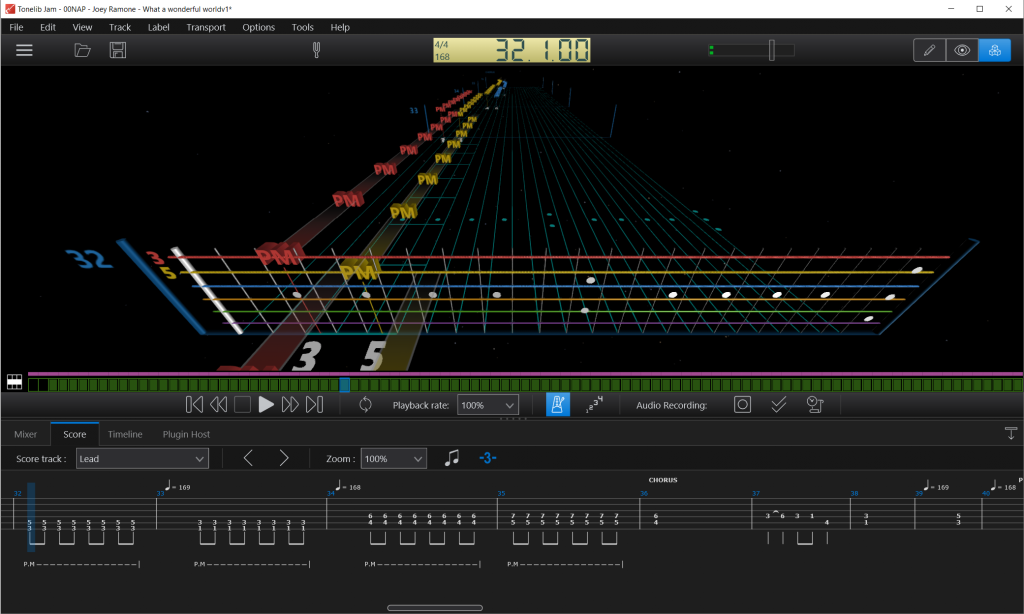
Task: Arm audio recording with record button
Action: pyautogui.click(x=741, y=405)
